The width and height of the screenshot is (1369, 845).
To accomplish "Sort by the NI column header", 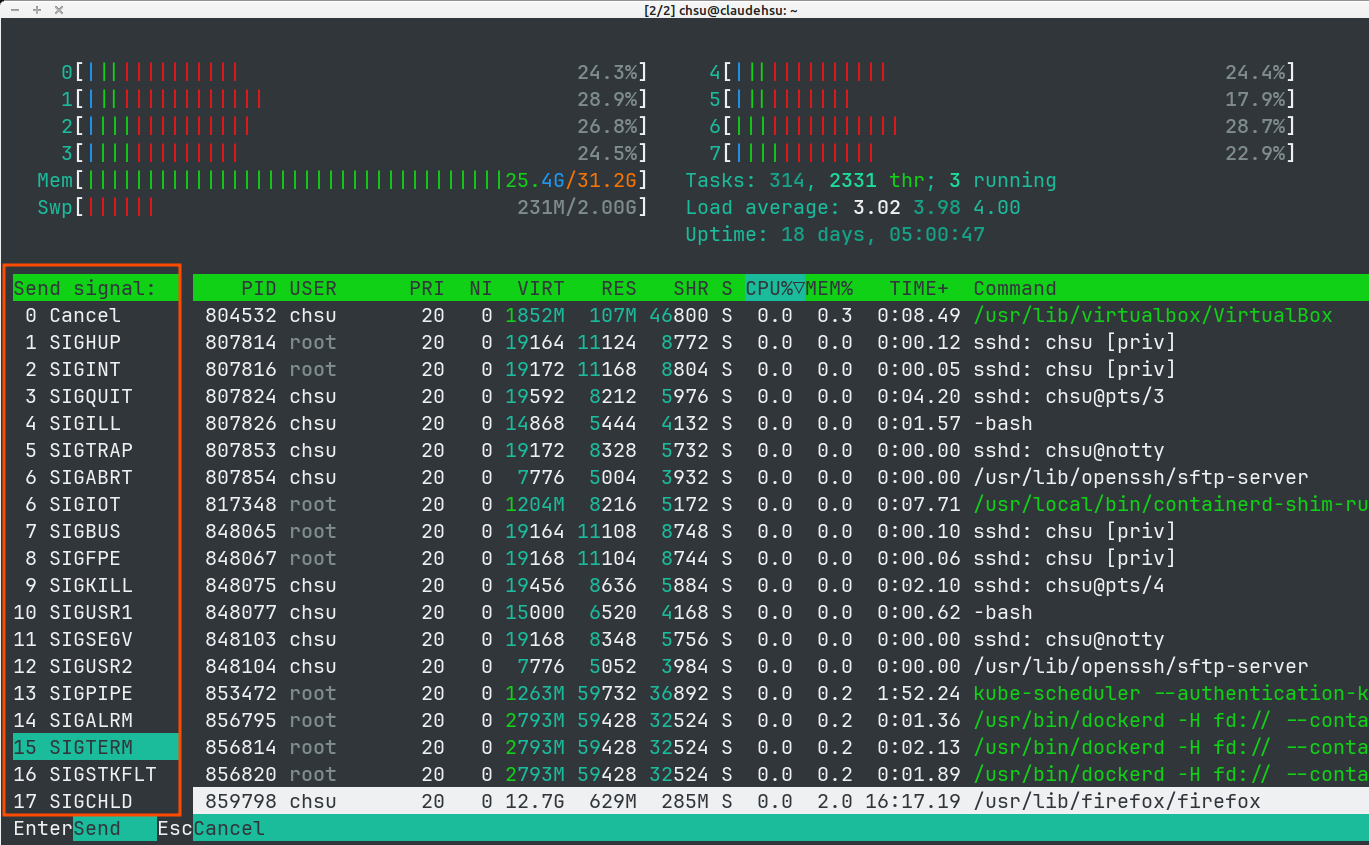I will (x=481, y=288).
